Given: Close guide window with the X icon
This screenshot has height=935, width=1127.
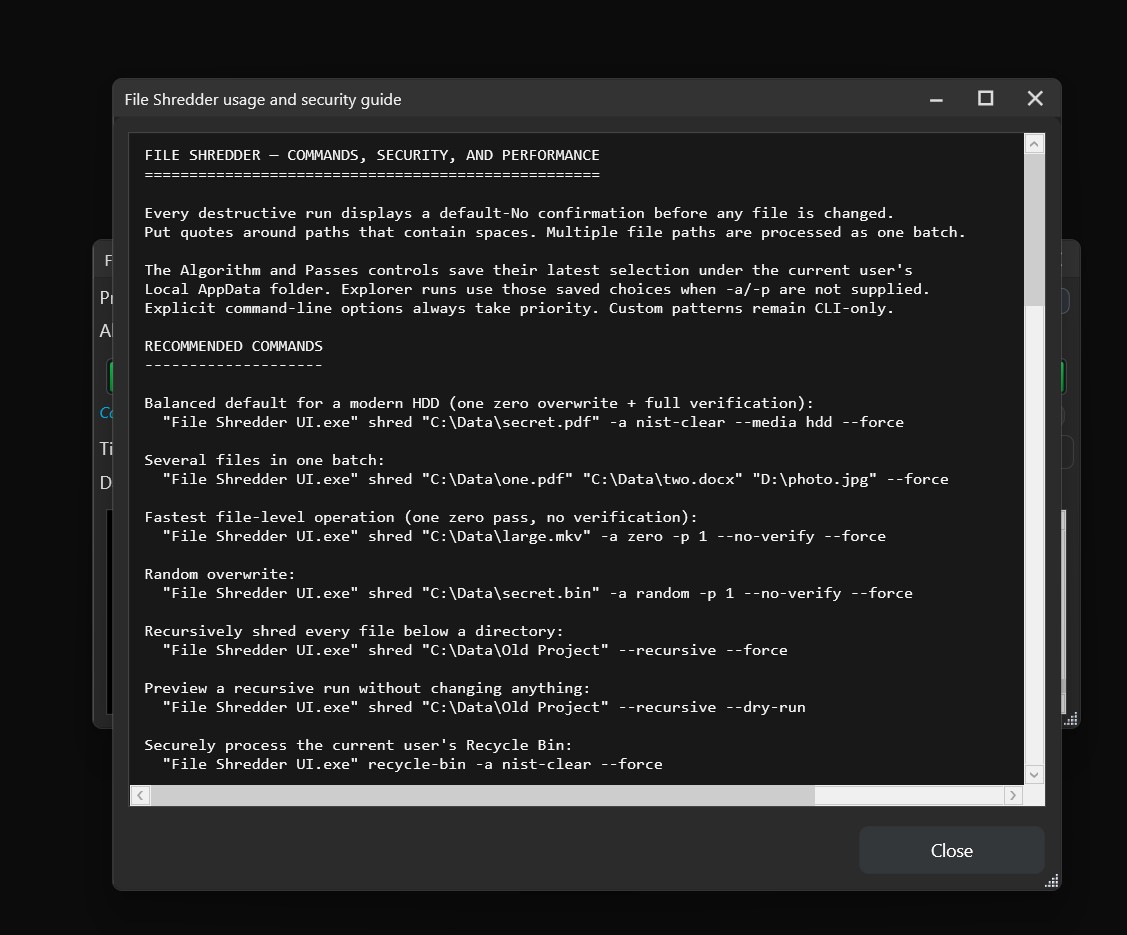Looking at the screenshot, I should [x=1035, y=98].
